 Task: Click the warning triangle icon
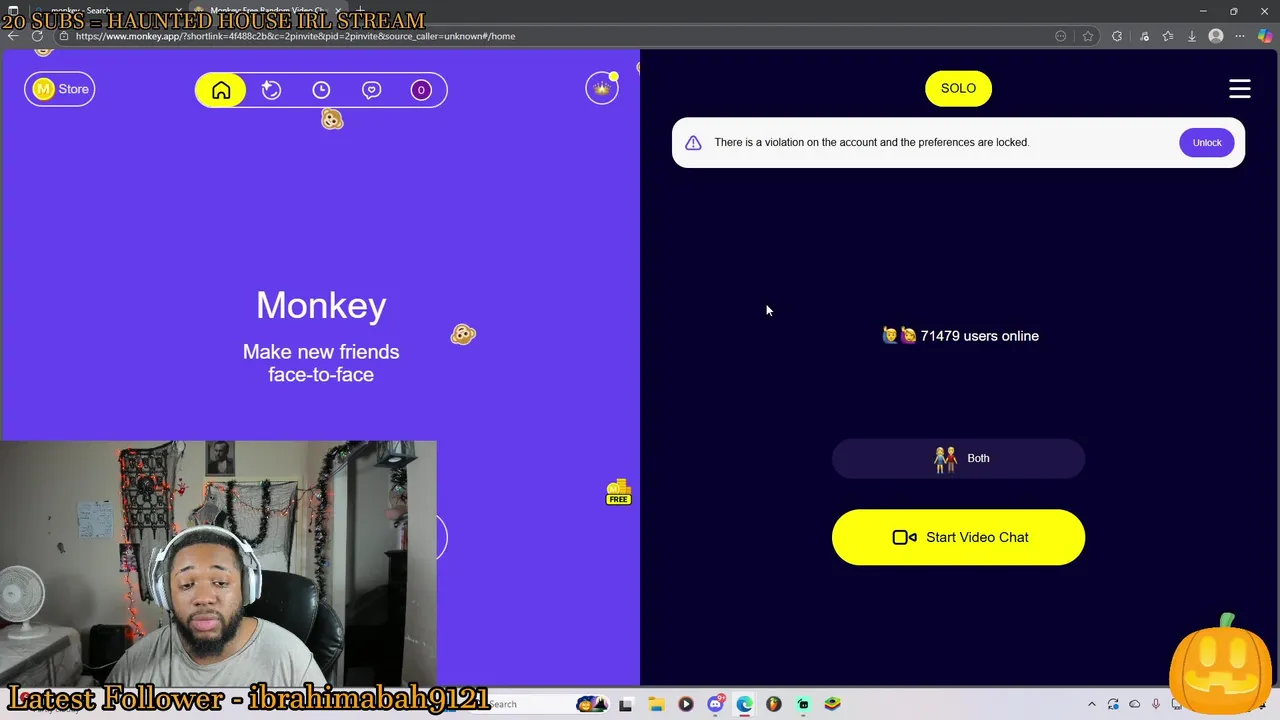[693, 143]
